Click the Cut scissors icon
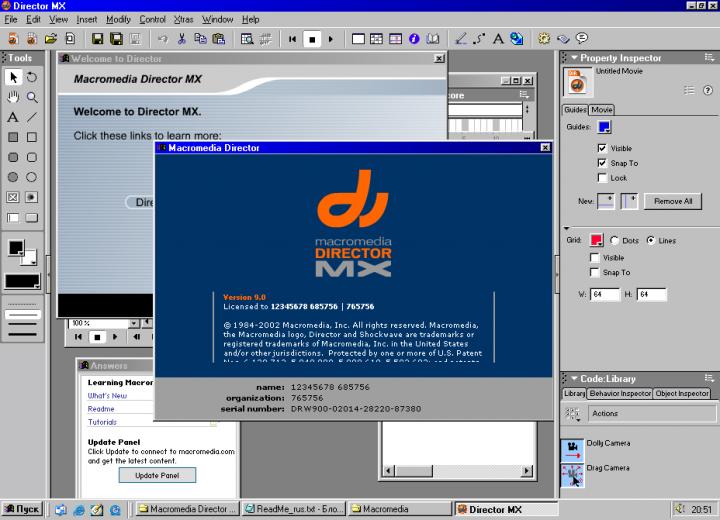 tap(181, 39)
